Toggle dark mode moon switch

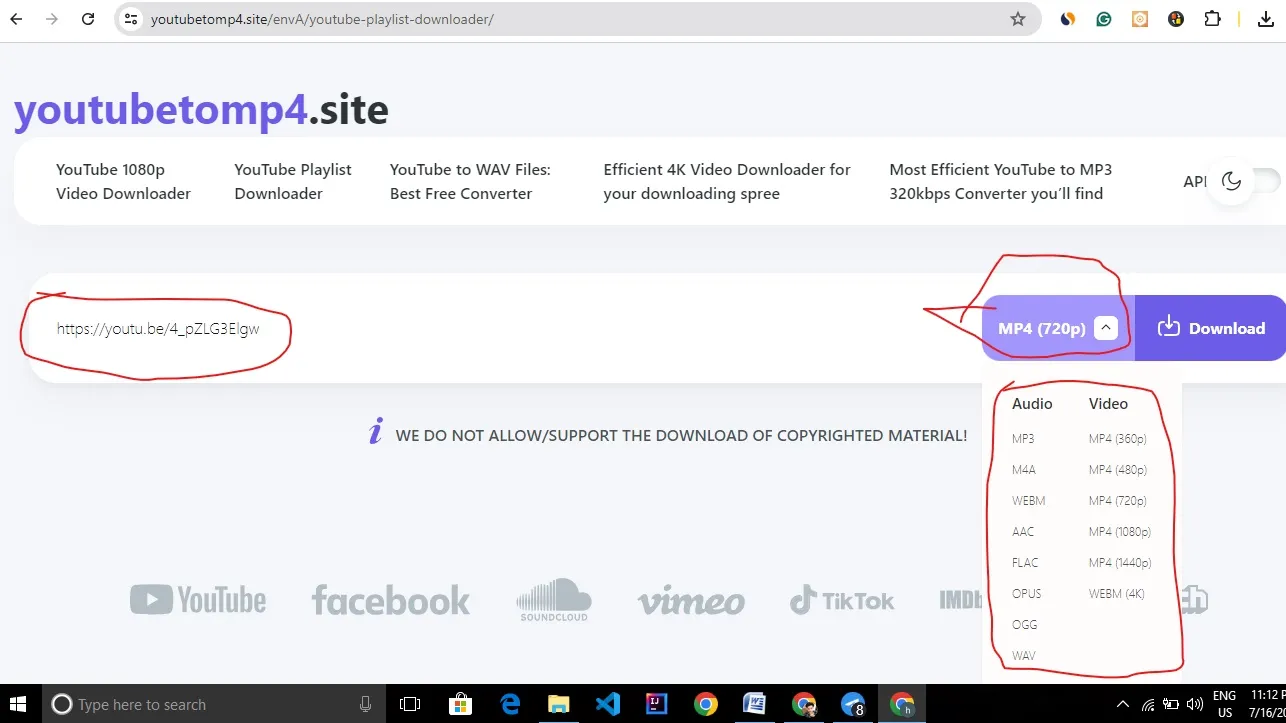1232,181
